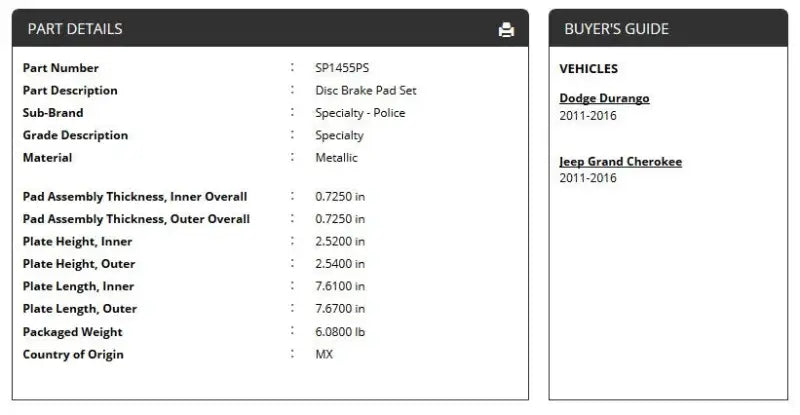The height and width of the screenshot is (415, 800).
Task: Click the Dodge Durango 2011-2016 year range
Action: tap(588, 116)
